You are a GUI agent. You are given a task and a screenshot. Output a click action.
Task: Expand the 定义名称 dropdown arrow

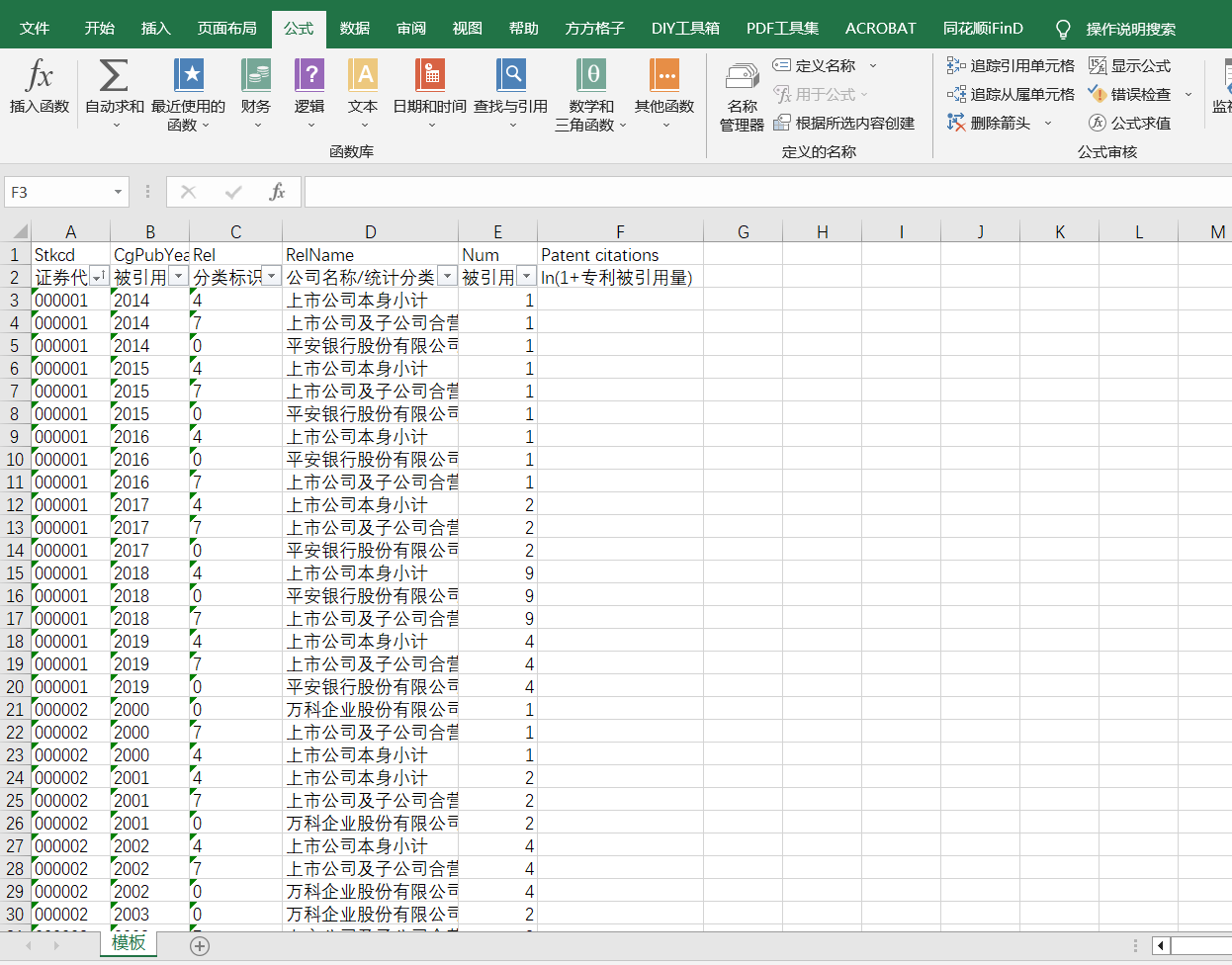coord(873,65)
